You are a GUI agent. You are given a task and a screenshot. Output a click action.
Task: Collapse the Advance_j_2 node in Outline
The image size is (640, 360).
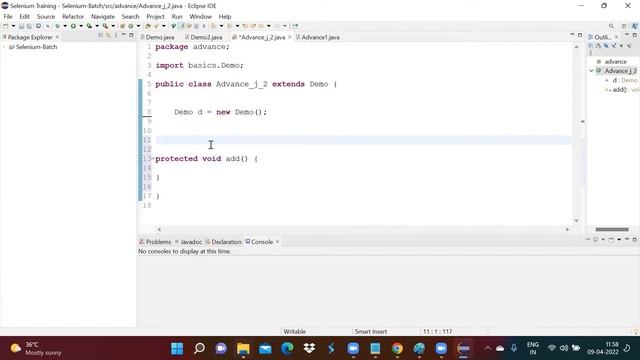tap(591, 71)
